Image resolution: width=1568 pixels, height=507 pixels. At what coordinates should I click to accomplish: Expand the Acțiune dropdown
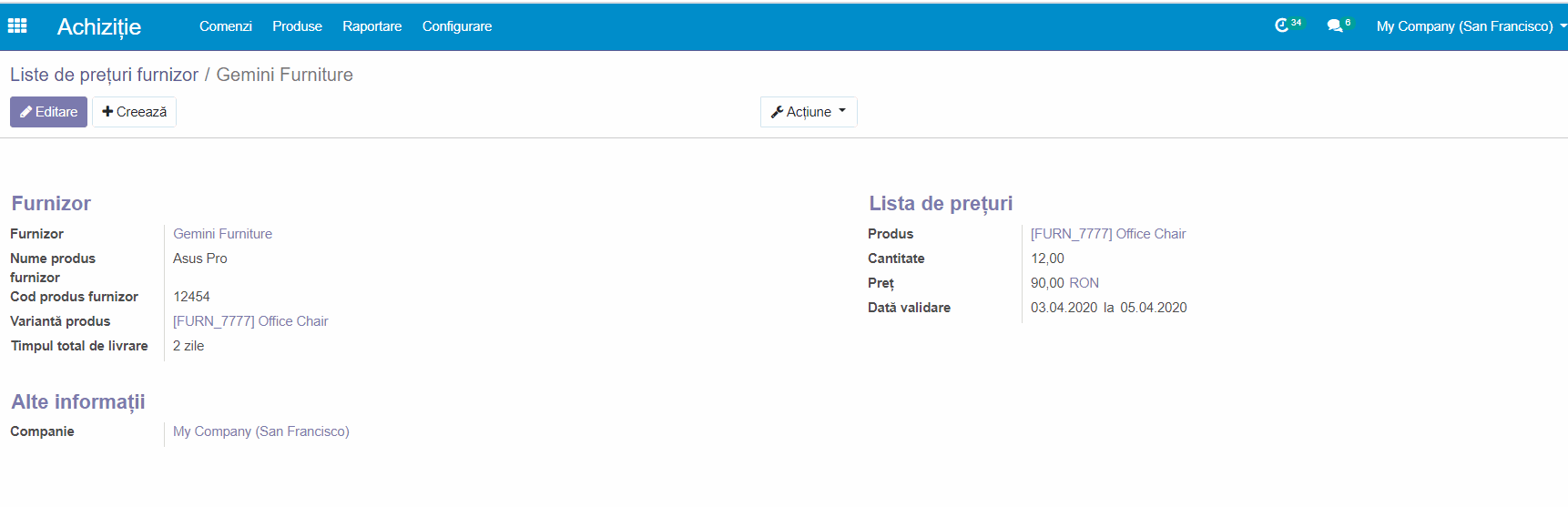click(x=809, y=112)
